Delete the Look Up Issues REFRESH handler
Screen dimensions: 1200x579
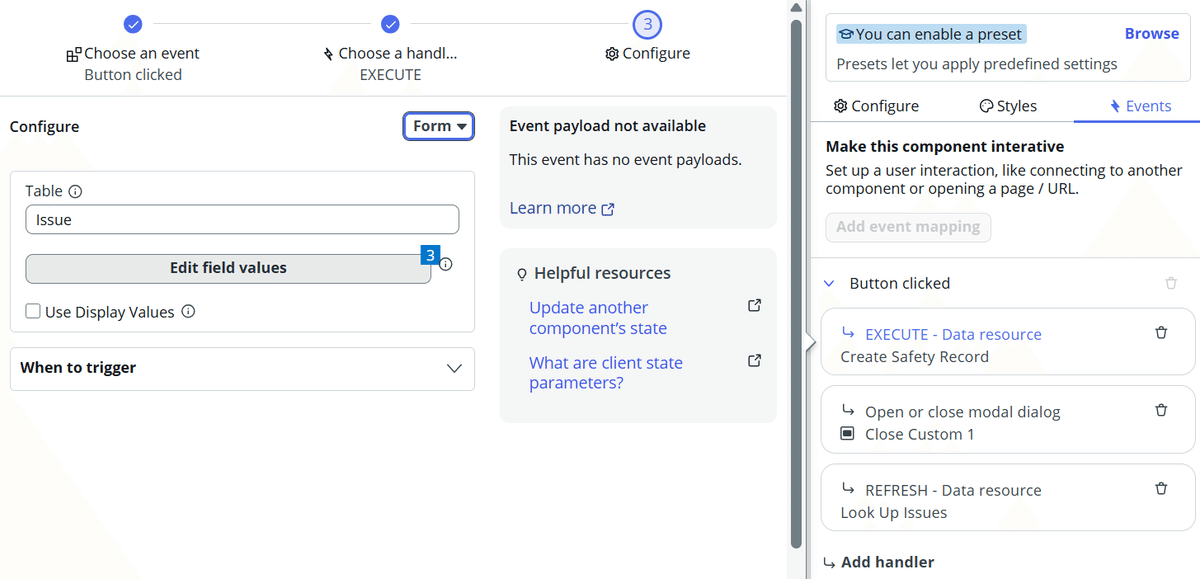pyautogui.click(x=1161, y=489)
